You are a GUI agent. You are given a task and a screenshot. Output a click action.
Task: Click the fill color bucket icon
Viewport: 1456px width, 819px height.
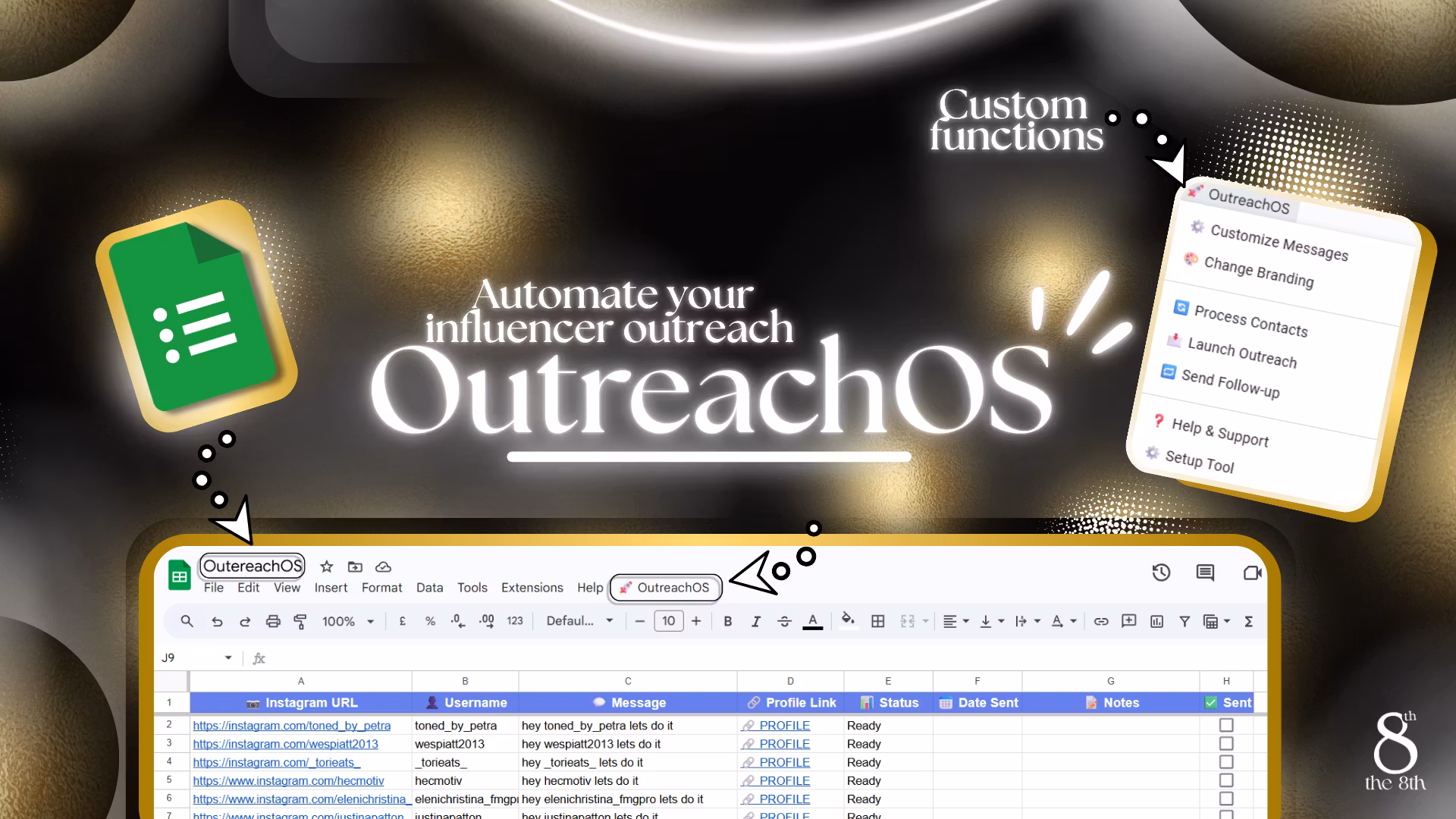pos(848,620)
